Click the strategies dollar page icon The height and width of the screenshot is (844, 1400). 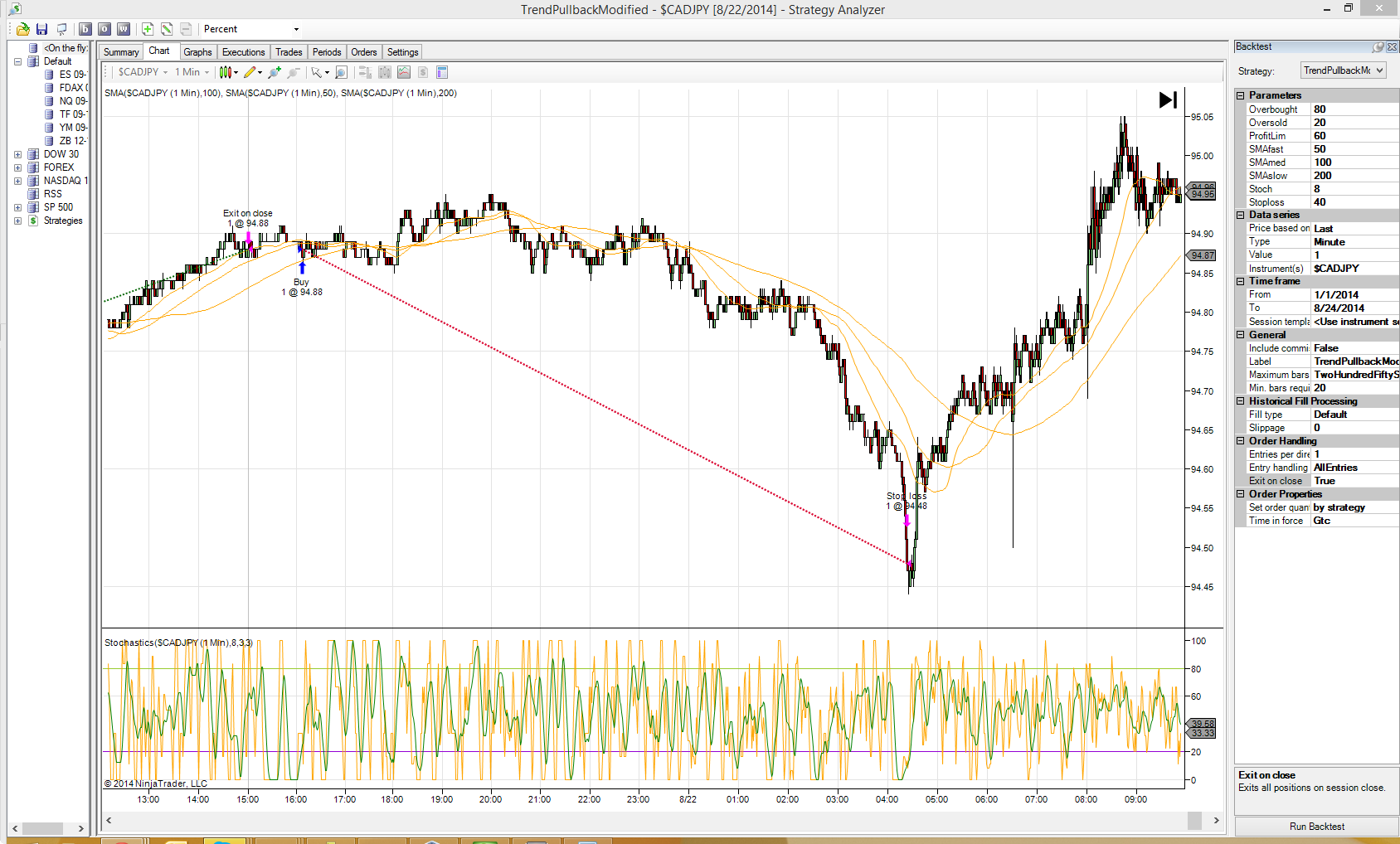423,72
